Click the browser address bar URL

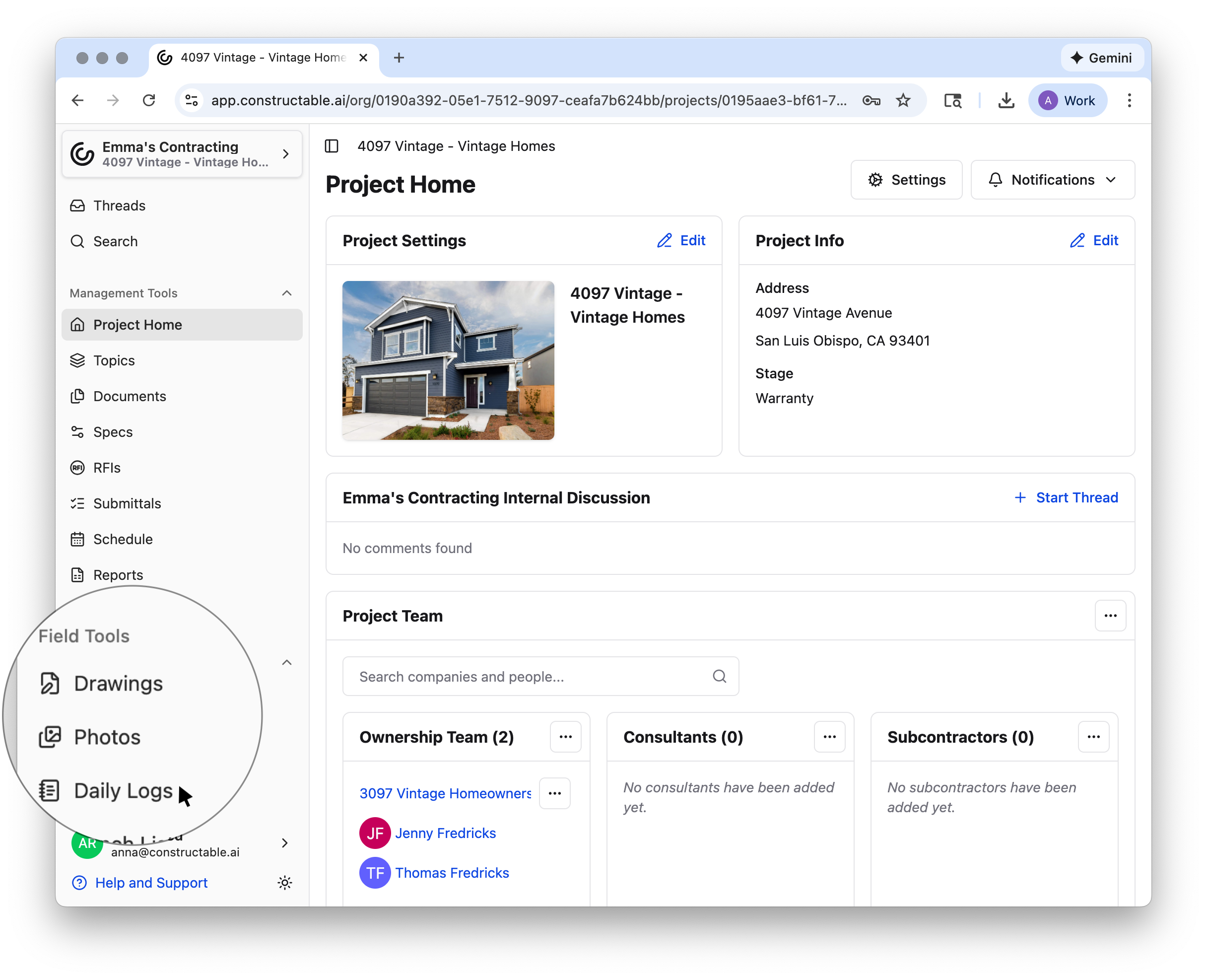pyautogui.click(x=529, y=100)
